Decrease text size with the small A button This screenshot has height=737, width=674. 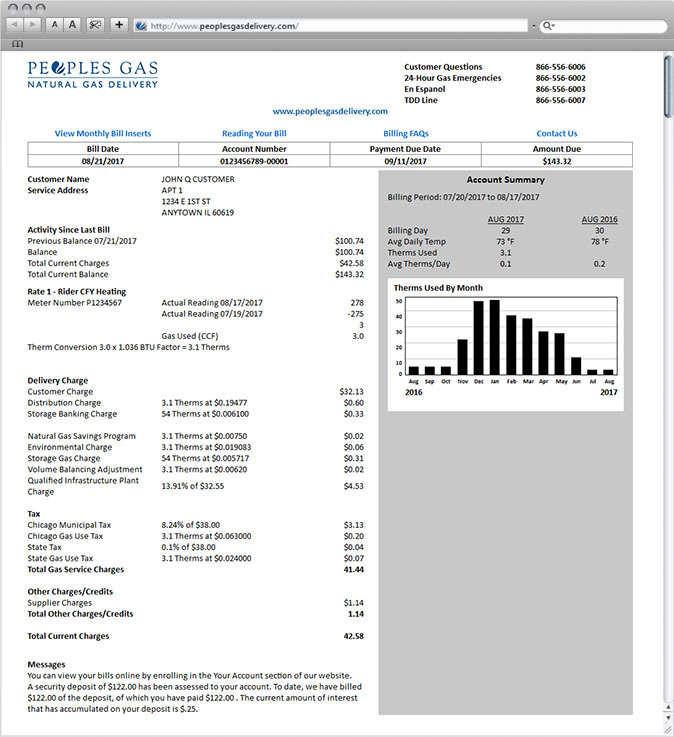click(x=55, y=24)
